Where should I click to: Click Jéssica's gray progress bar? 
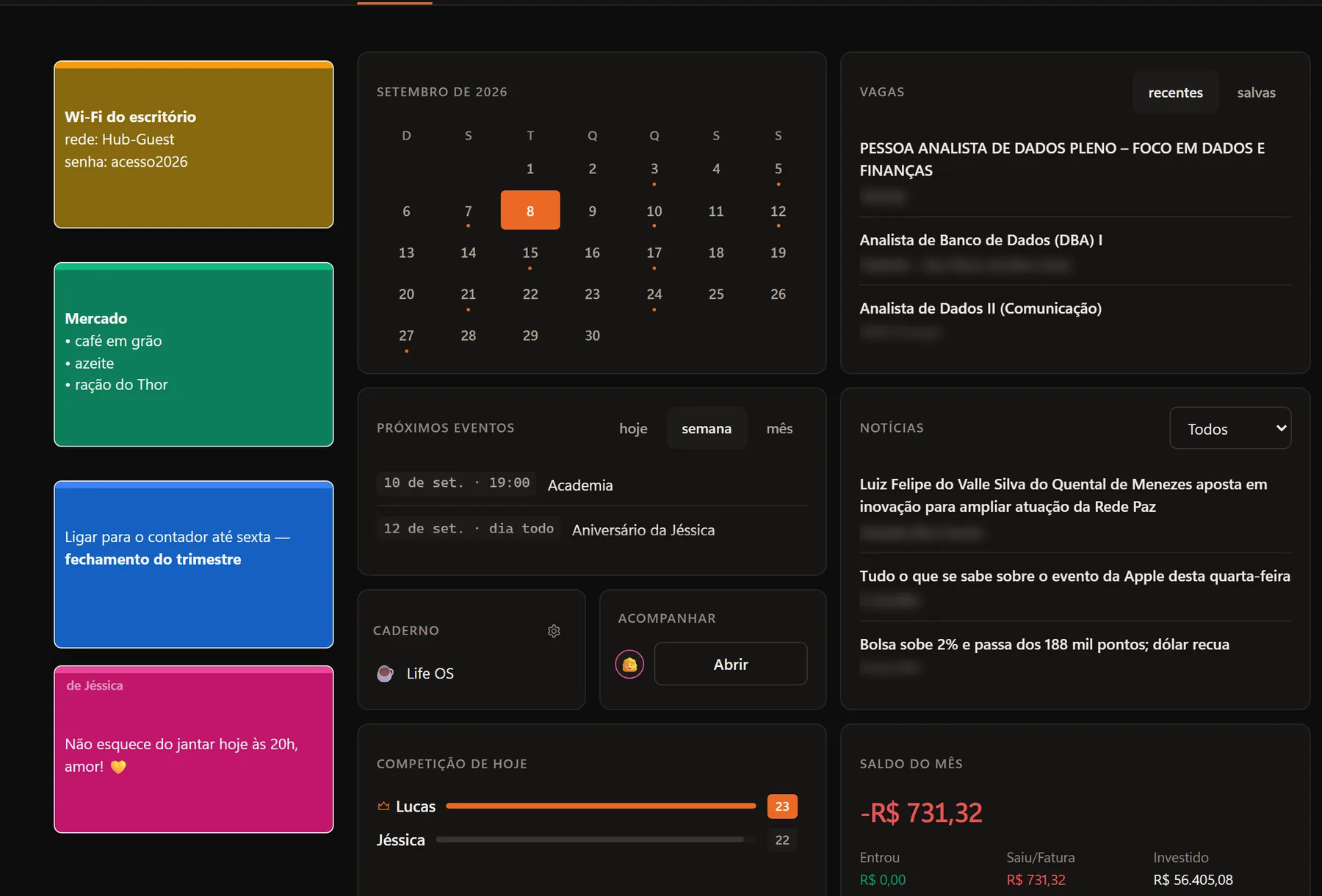pyautogui.click(x=596, y=839)
